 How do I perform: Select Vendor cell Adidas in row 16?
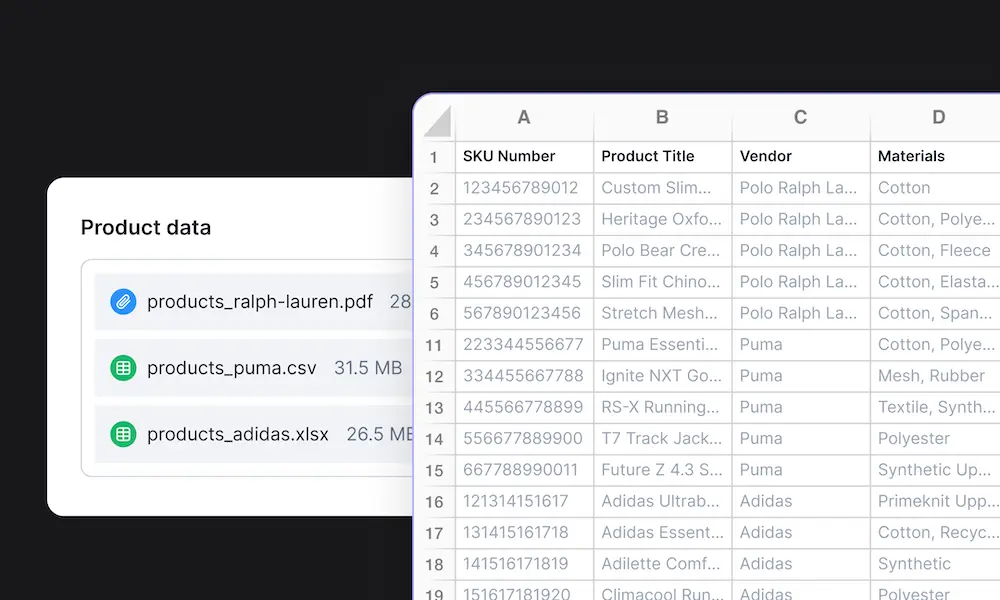pos(801,502)
